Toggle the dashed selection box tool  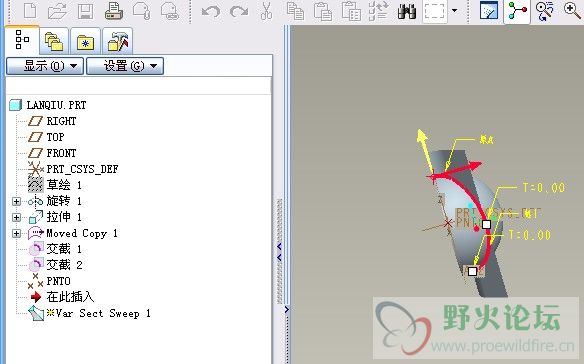point(435,11)
